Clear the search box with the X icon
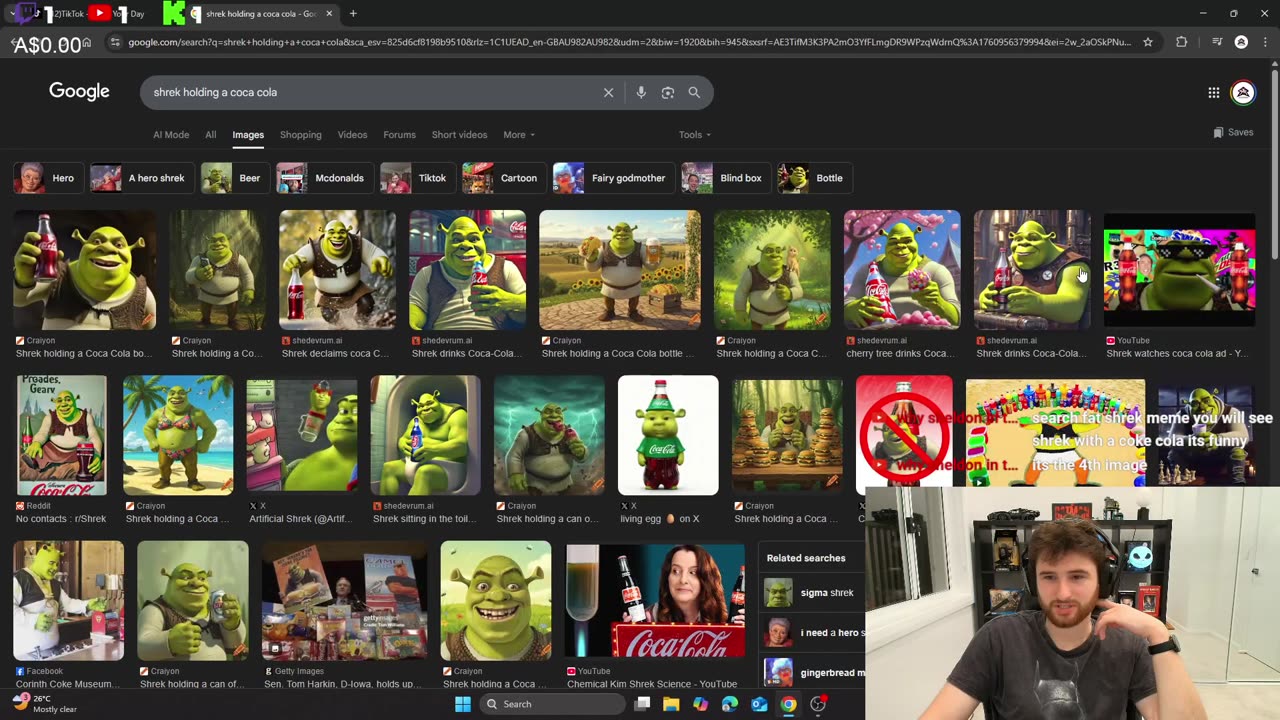Viewport: 1280px width, 720px height. (608, 92)
